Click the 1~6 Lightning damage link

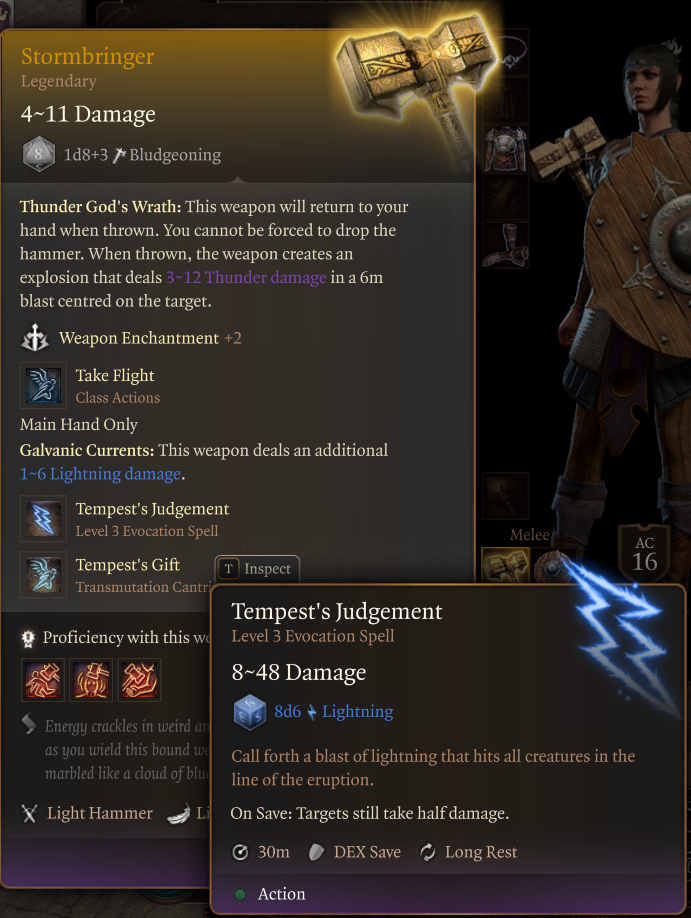pos(101,474)
